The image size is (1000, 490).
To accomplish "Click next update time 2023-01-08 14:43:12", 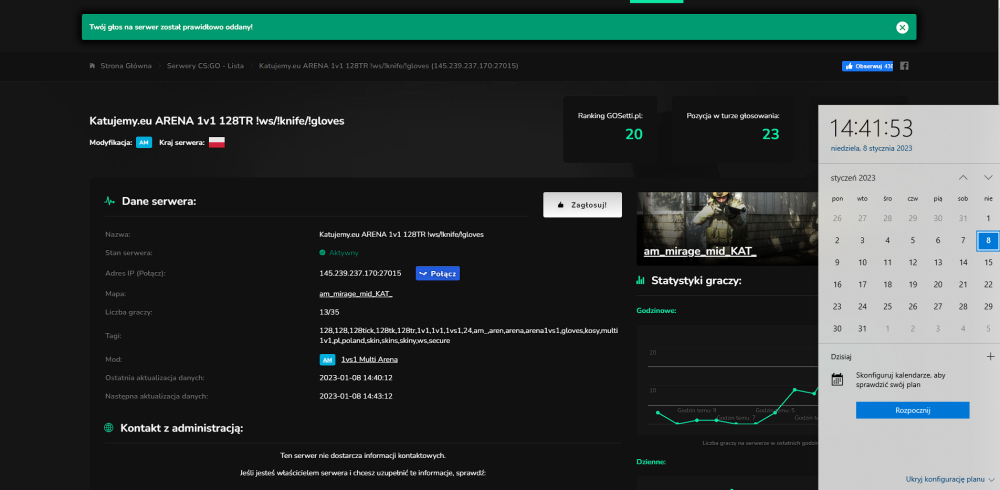I will 356,396.
